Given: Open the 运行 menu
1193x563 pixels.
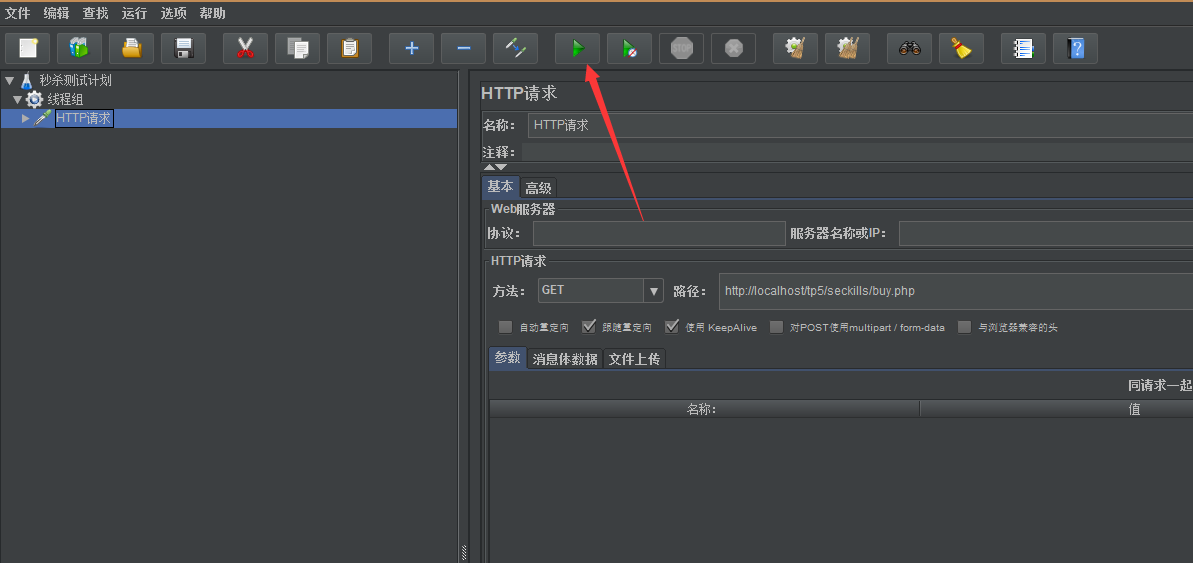Looking at the screenshot, I should (134, 13).
